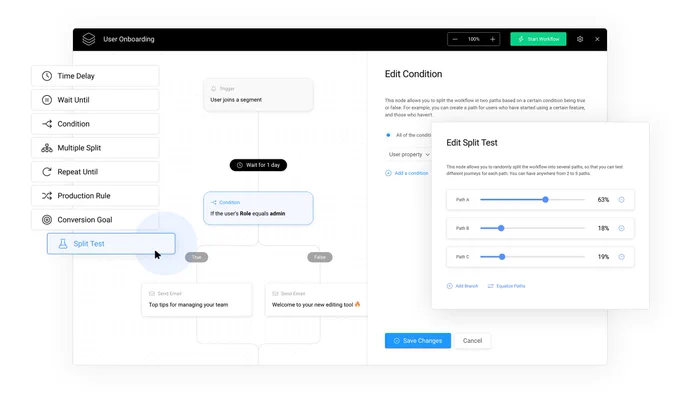The height and width of the screenshot is (396, 680).
Task: Click the 63% value for Path A
Action: point(603,200)
